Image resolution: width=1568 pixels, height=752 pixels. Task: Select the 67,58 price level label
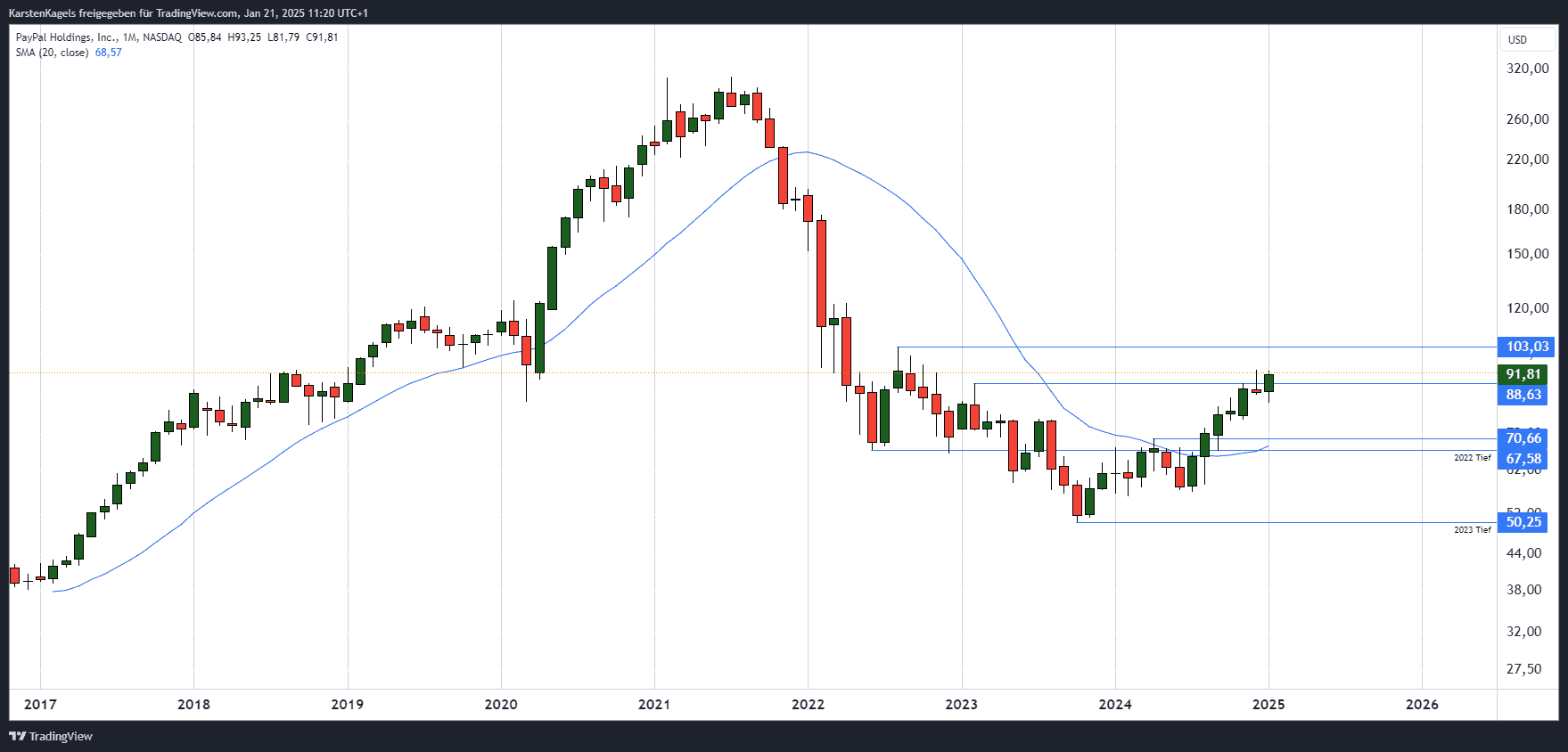pyautogui.click(x=1523, y=459)
